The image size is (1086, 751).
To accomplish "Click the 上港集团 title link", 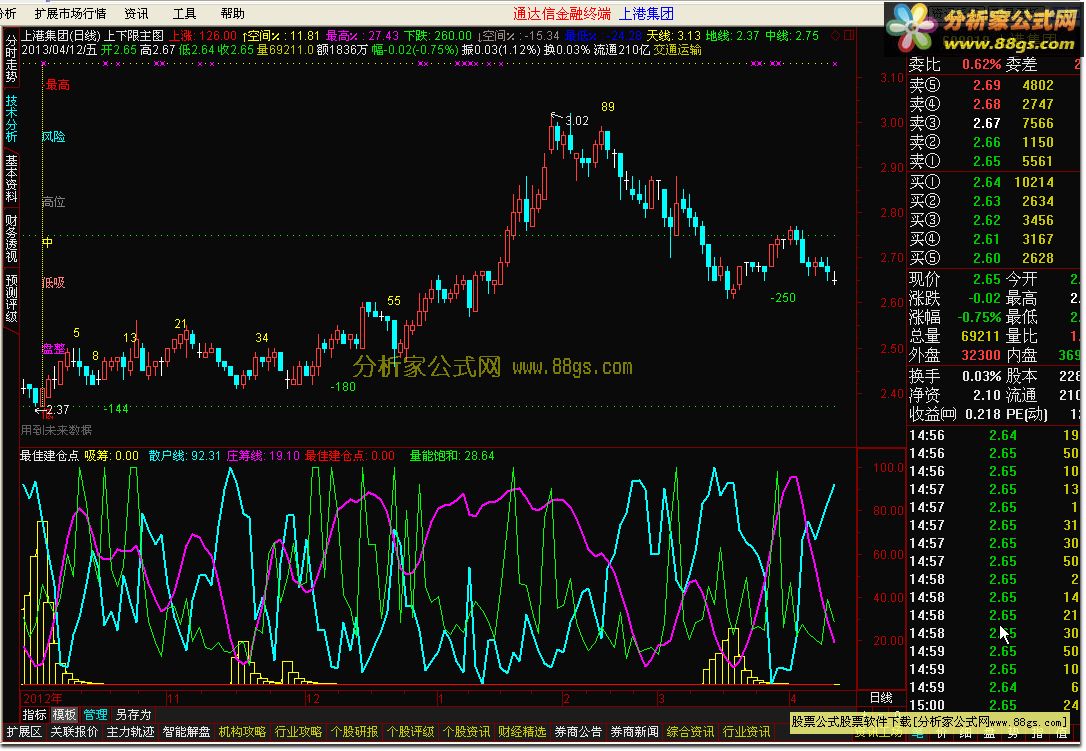I will (x=646, y=13).
